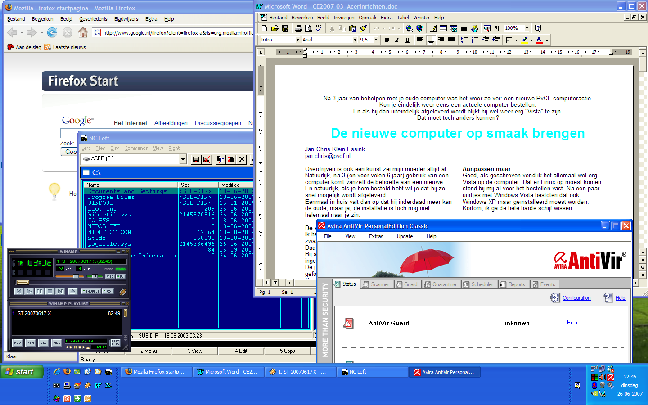The height and width of the screenshot is (405, 648).
Task: Toggle Winamp Repeat button
Action: pos(108,291)
